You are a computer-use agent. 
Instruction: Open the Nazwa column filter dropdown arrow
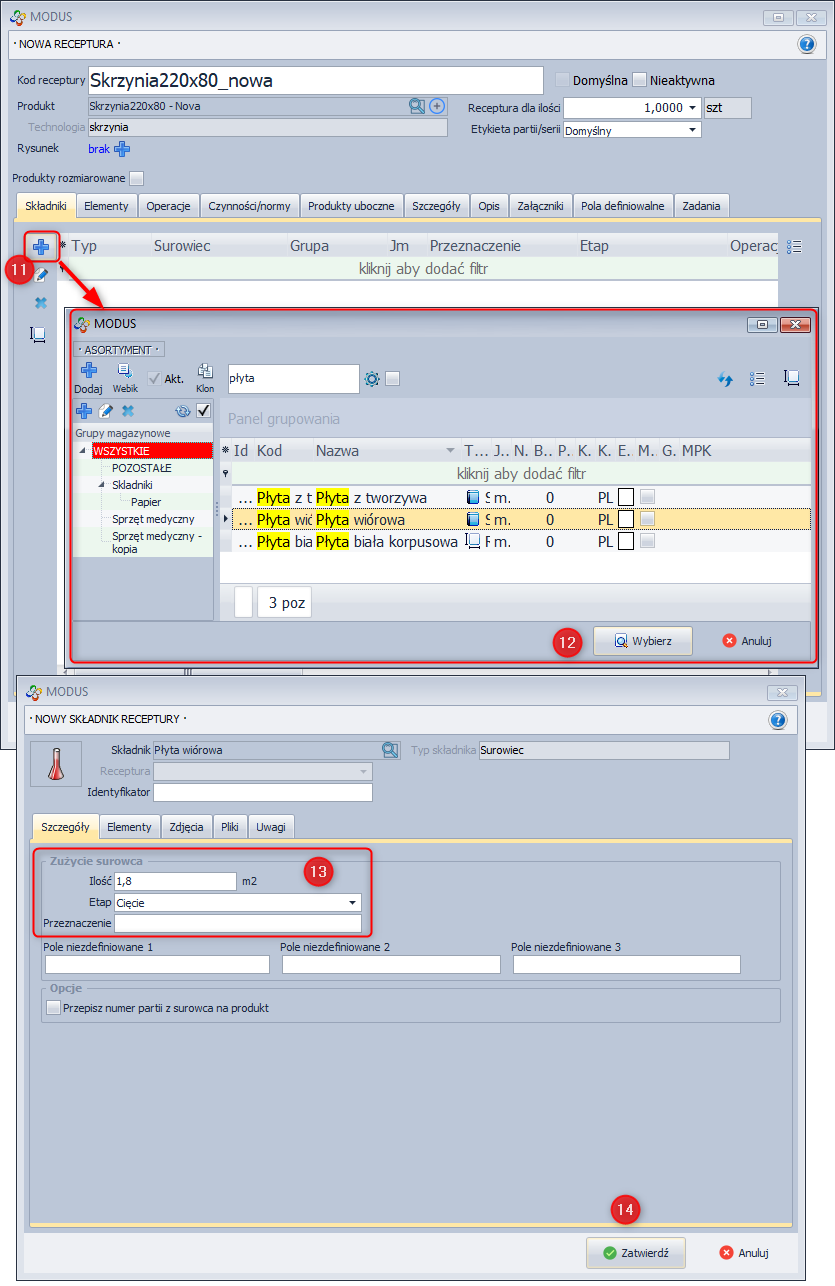[x=450, y=451]
